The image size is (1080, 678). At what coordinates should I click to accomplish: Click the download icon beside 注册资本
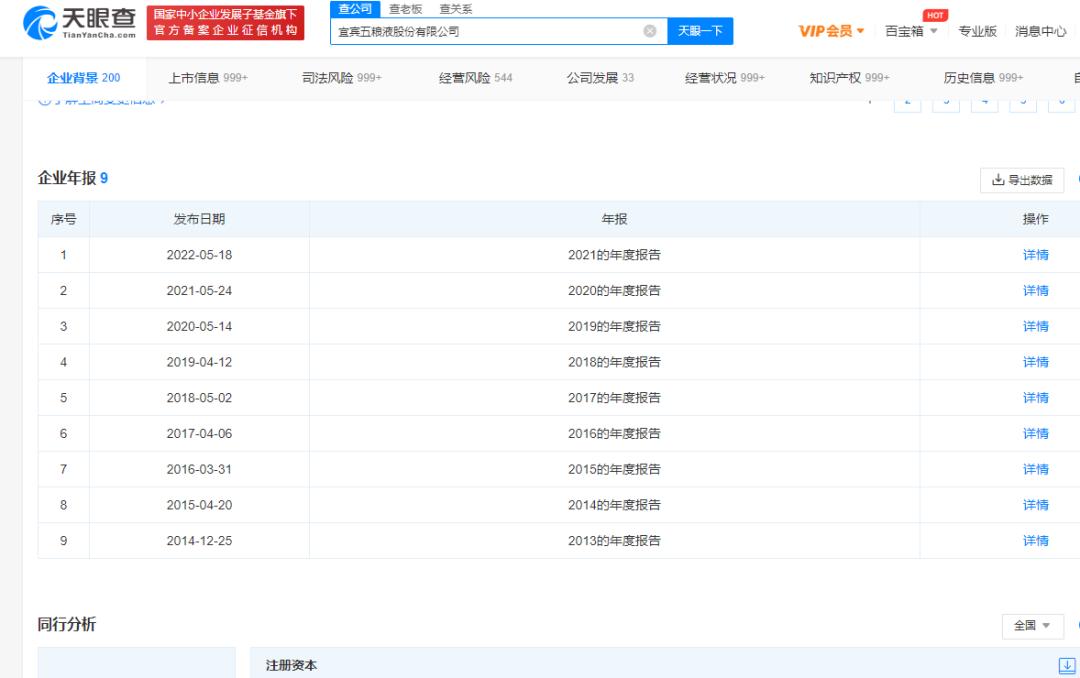click(x=1067, y=666)
